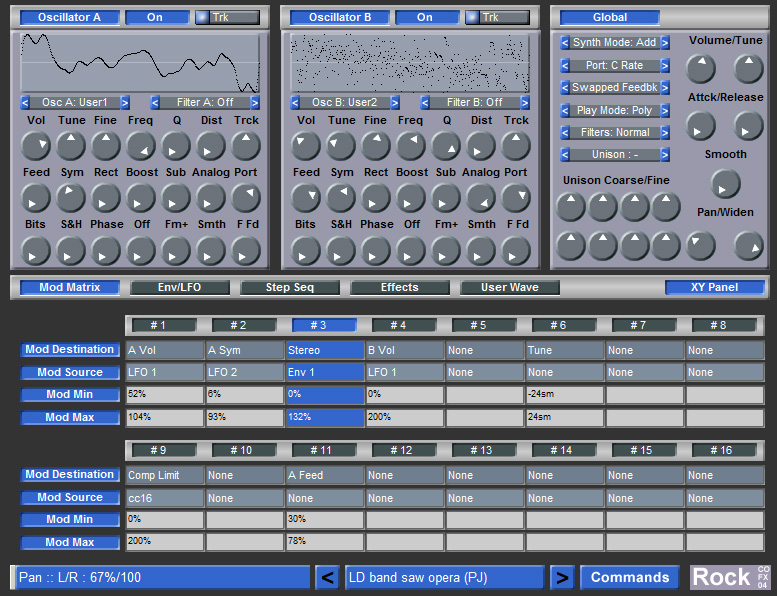Select modulation slot # 9
Screen dimensions: 777x596
coord(164,450)
